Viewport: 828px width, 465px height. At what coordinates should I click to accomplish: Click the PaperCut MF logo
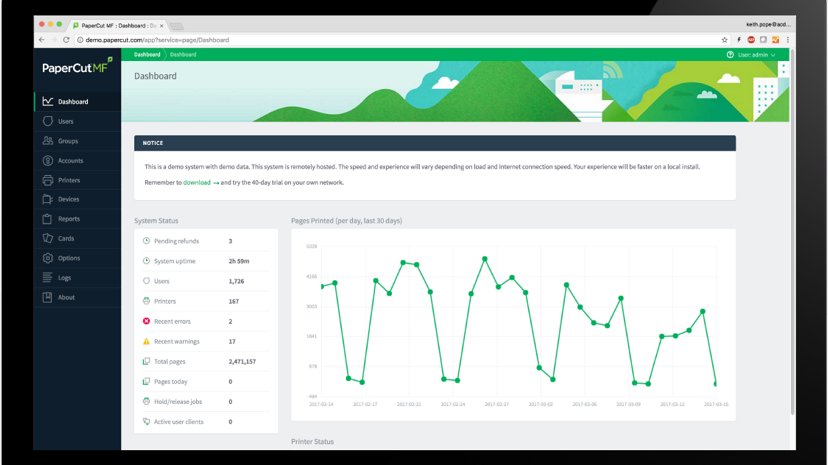(x=78, y=67)
